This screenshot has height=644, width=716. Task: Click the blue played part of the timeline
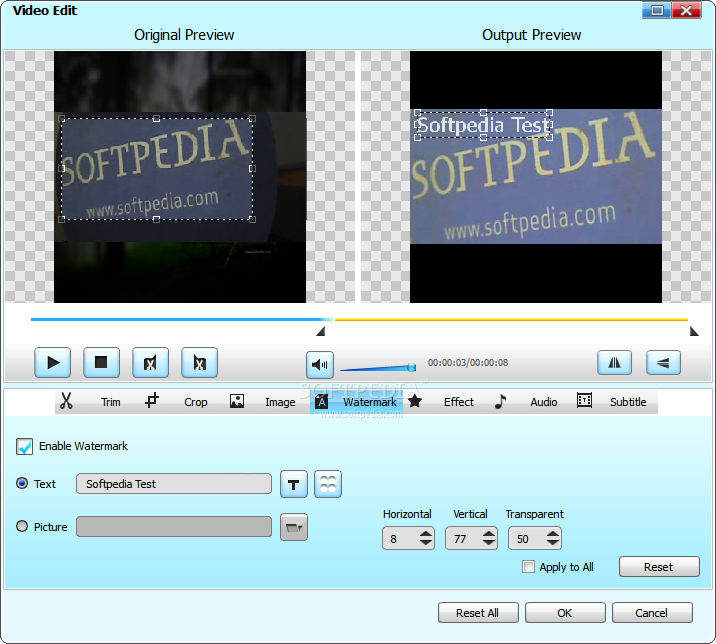[x=178, y=319]
